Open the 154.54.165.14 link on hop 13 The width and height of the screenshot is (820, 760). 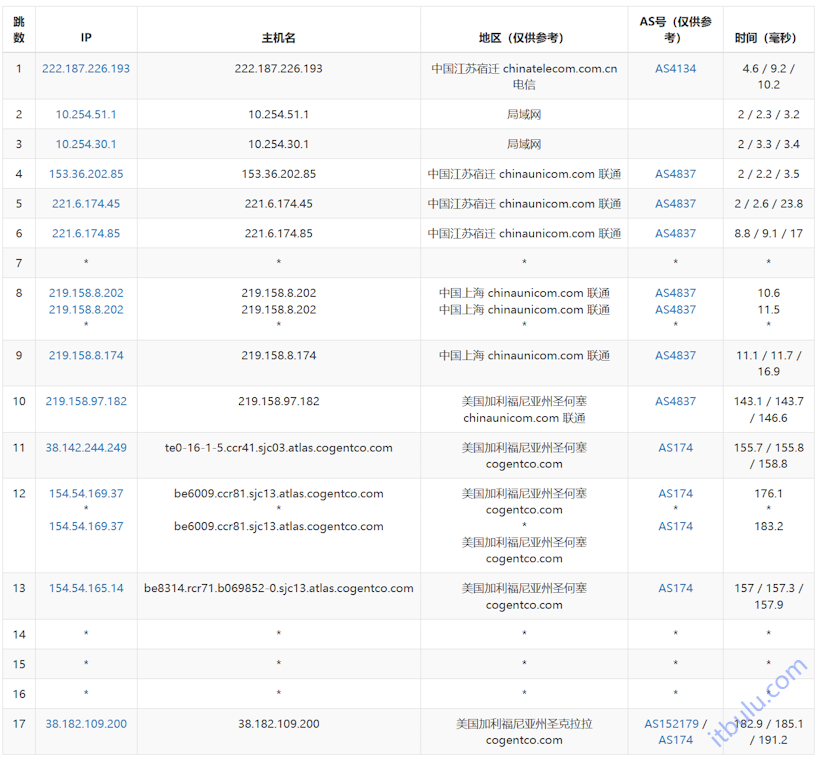pos(86,588)
